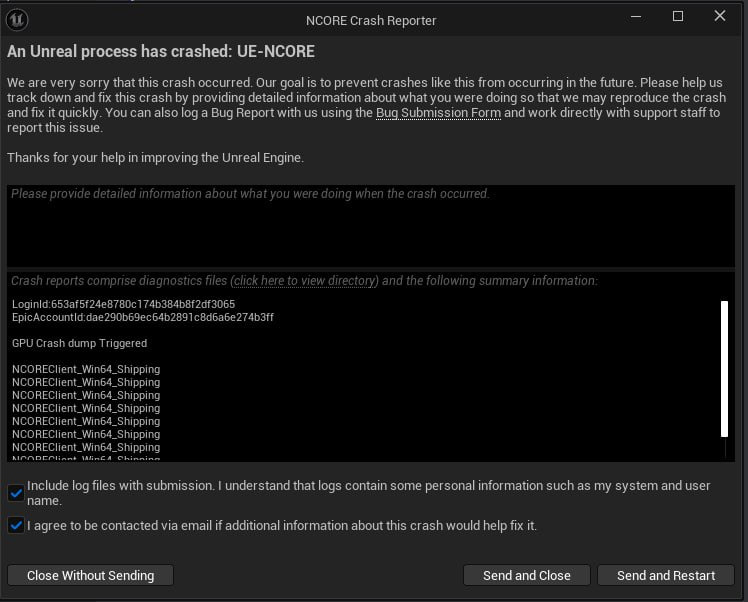Click first NCOREClient_Win64_Shipping entry

click(86, 369)
